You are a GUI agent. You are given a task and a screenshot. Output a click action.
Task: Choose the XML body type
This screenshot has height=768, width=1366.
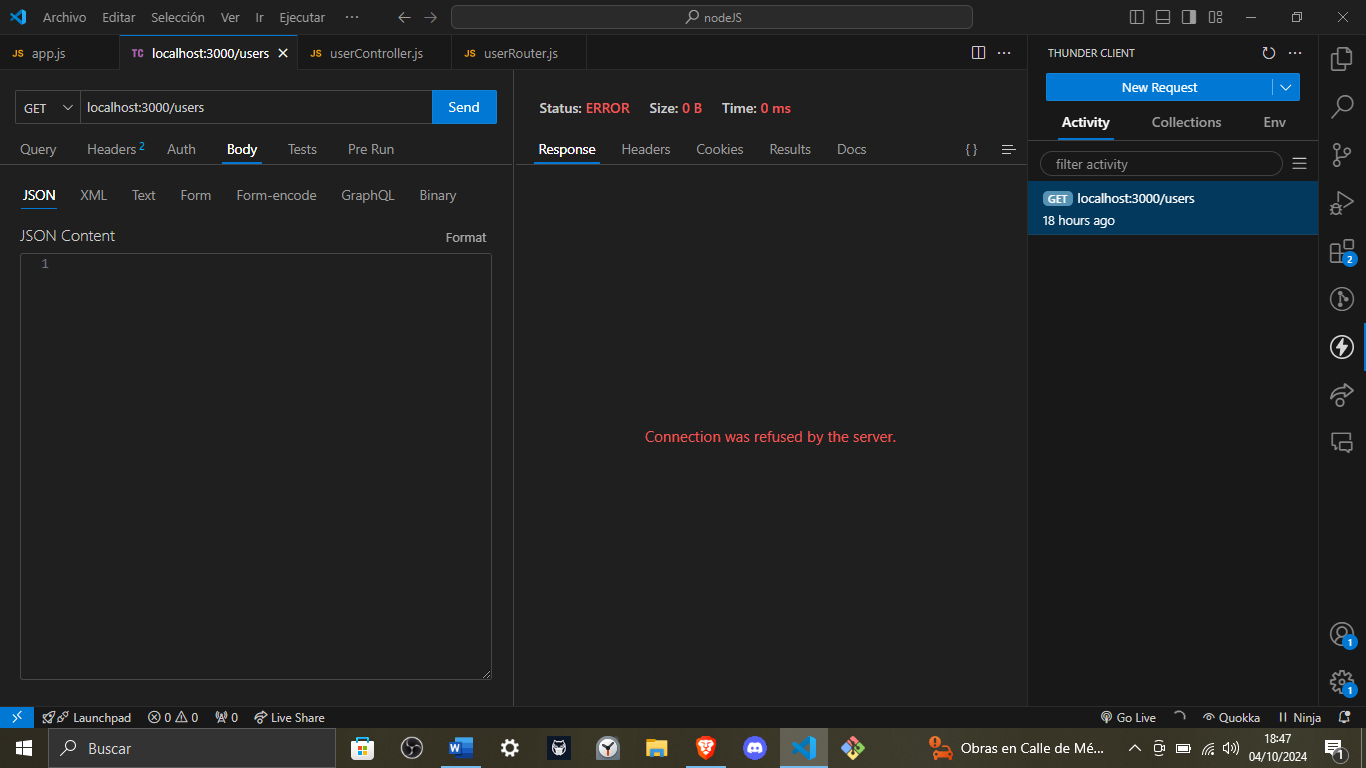(x=93, y=195)
